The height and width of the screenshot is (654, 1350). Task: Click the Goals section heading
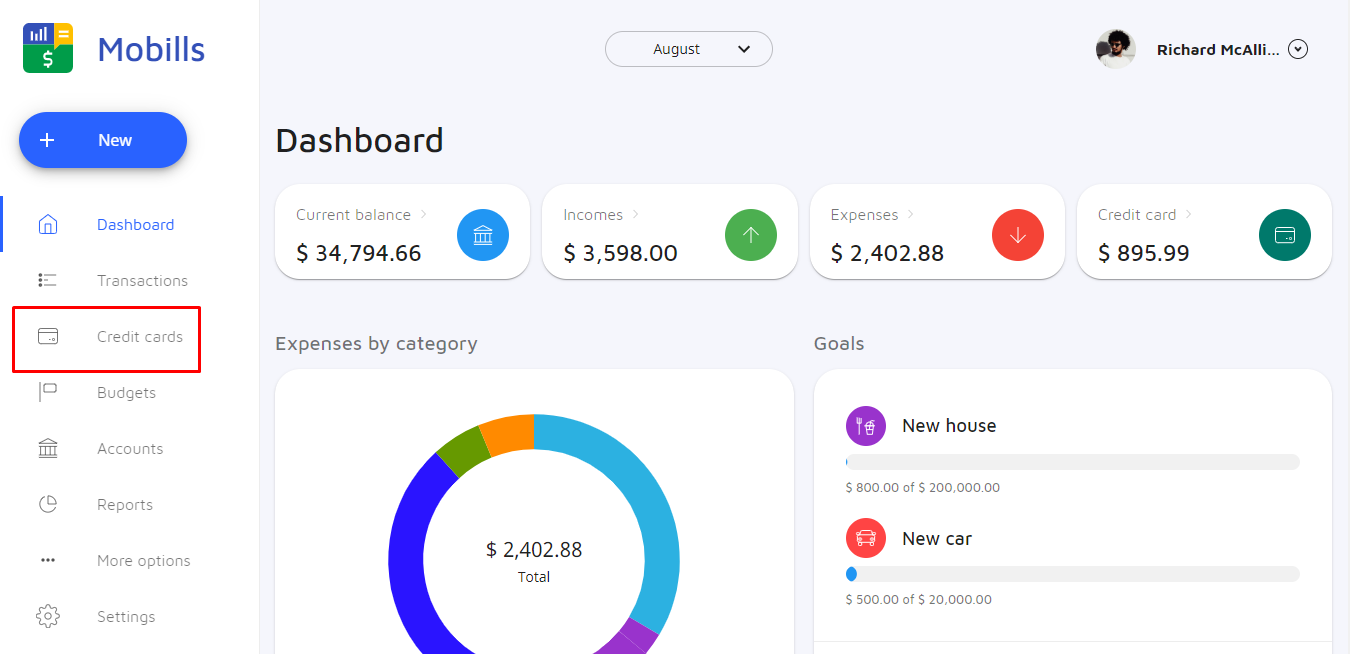click(x=839, y=344)
